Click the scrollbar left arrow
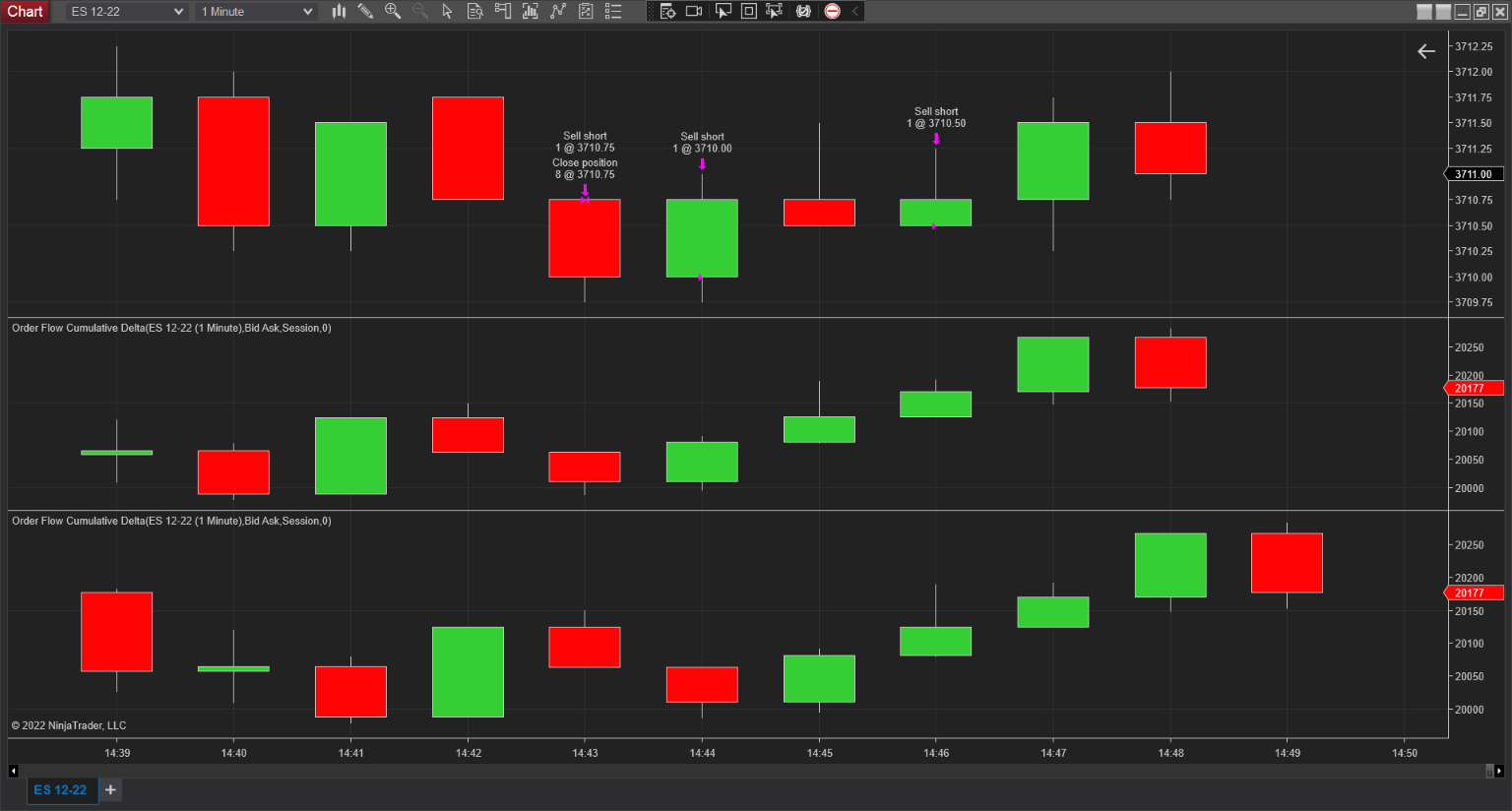 click(13, 771)
